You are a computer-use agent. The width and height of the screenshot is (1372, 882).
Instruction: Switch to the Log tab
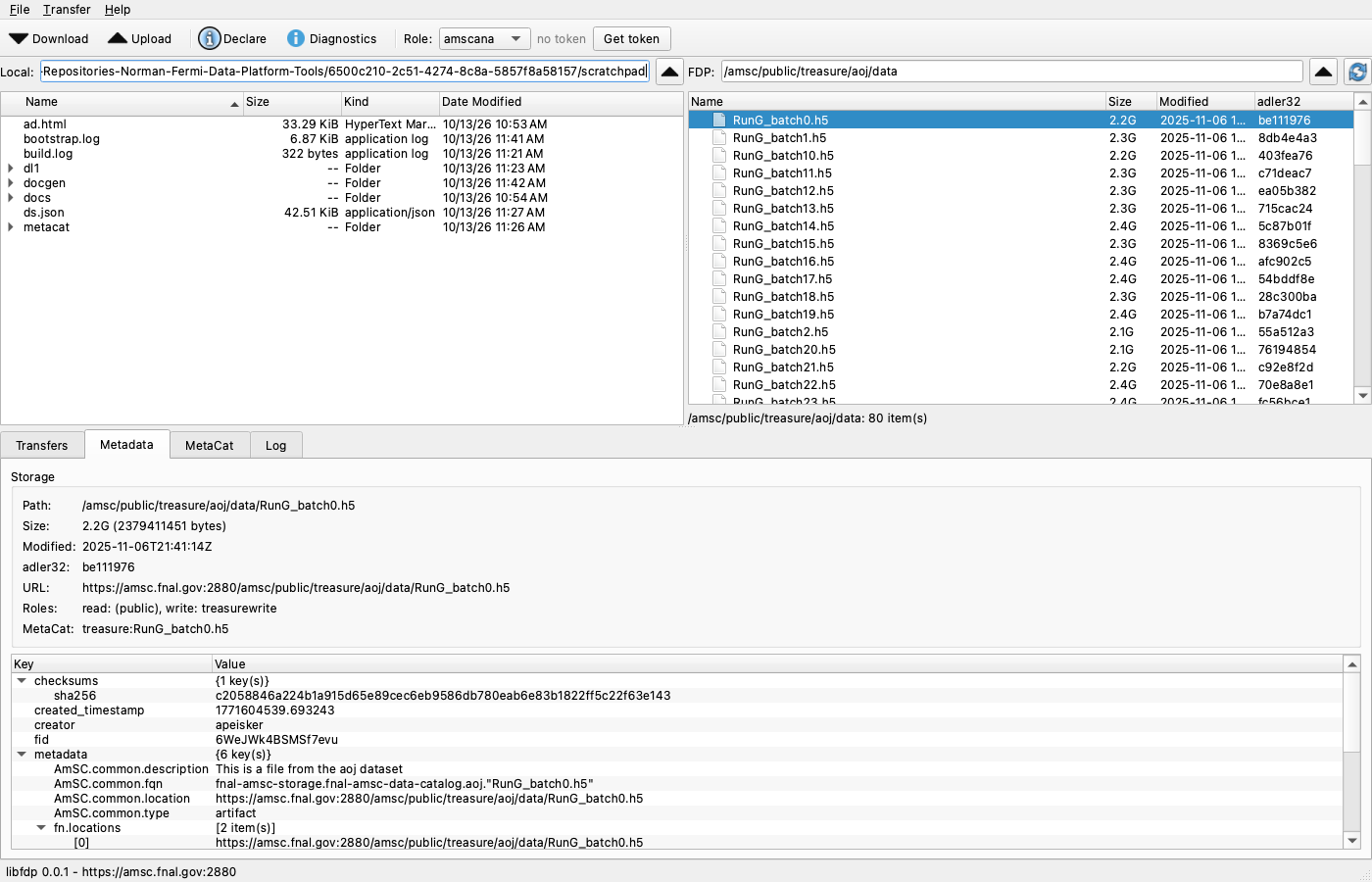click(276, 446)
